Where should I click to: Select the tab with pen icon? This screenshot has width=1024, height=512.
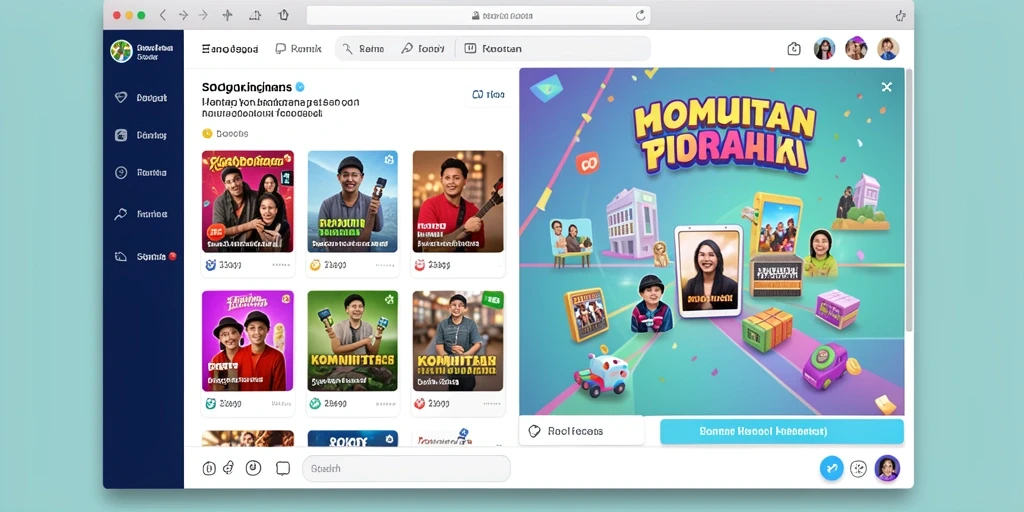coord(423,48)
